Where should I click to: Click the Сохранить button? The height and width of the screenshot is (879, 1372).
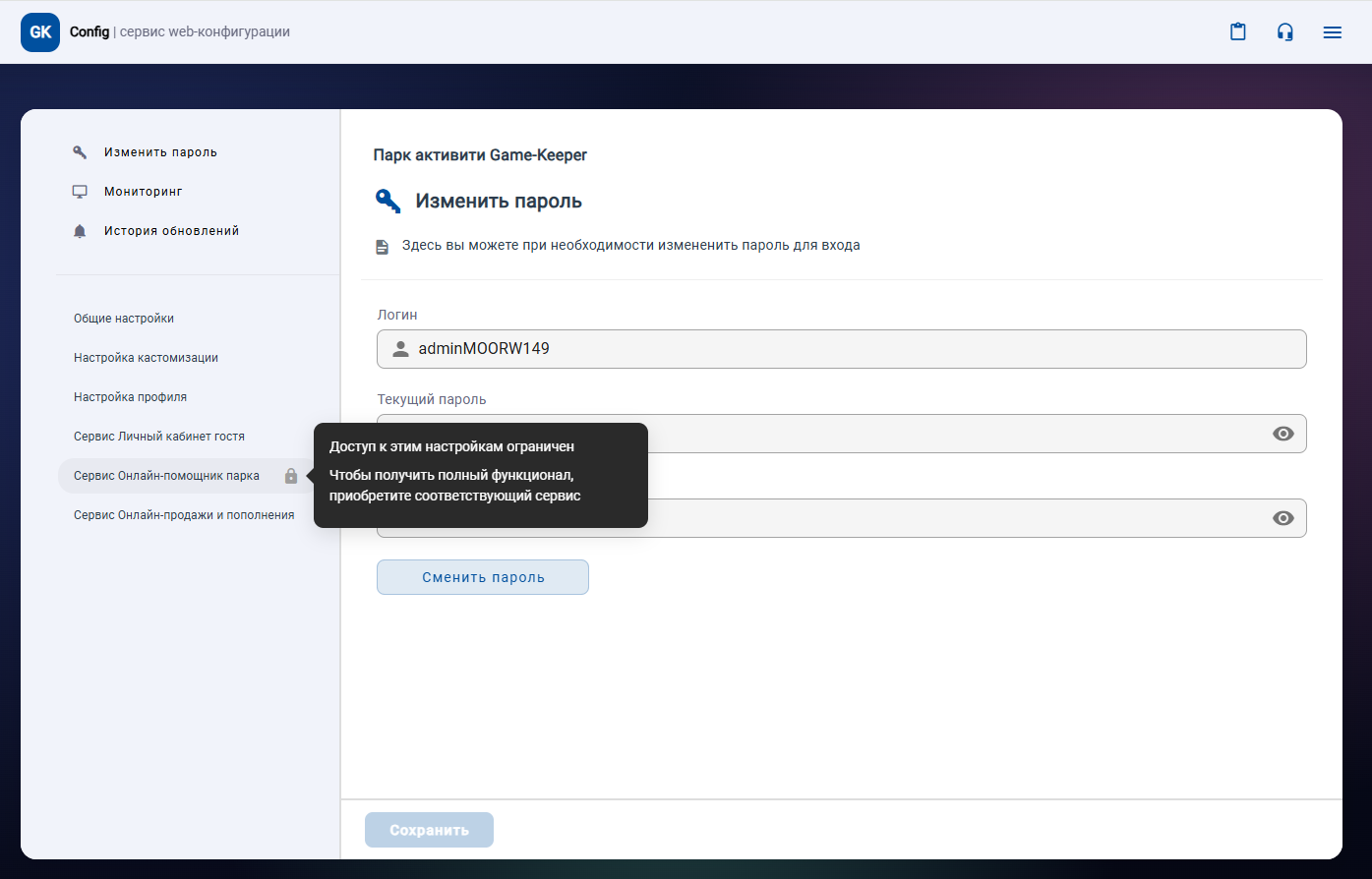point(429,830)
